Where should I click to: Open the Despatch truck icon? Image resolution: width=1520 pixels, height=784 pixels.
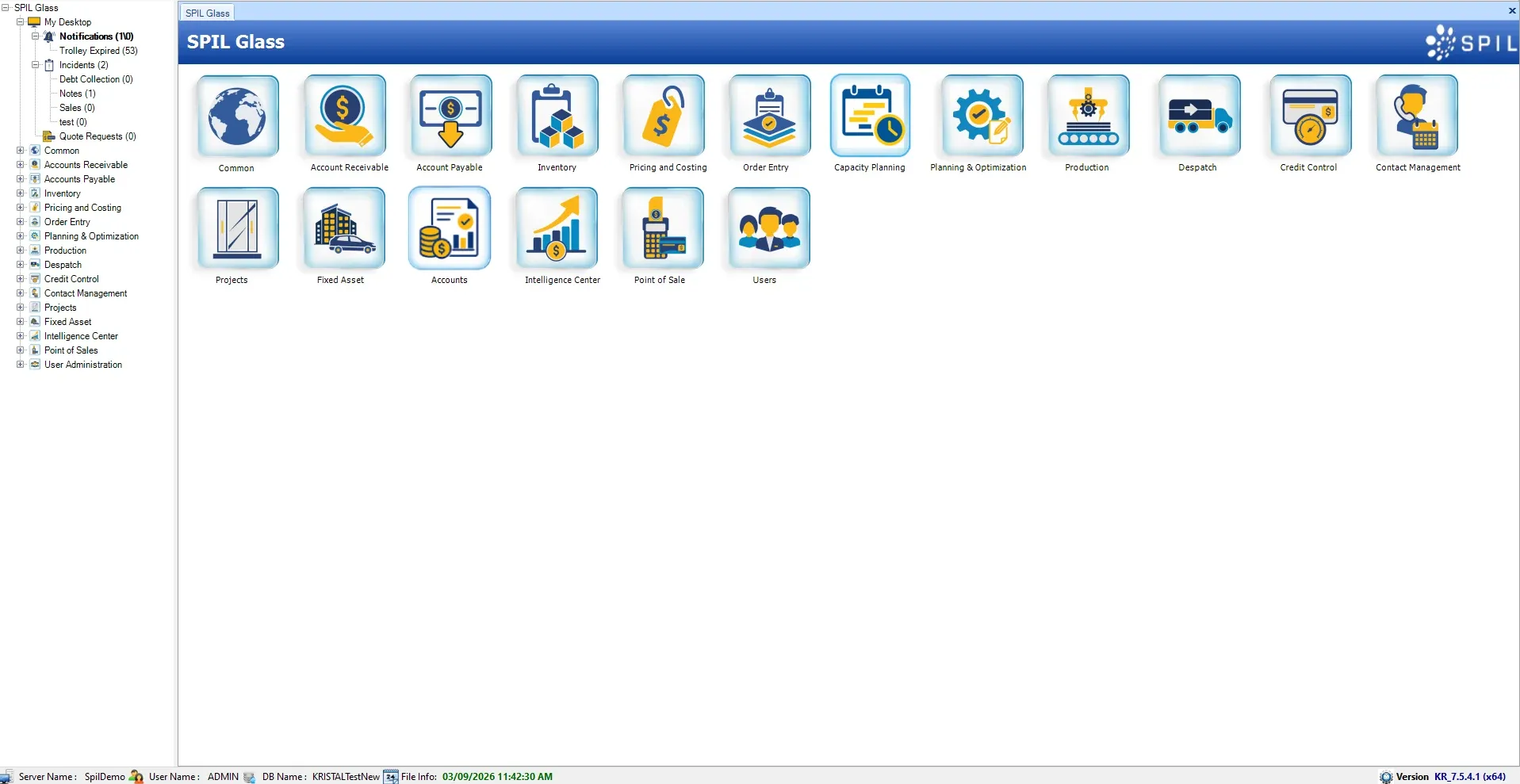[x=1199, y=116]
